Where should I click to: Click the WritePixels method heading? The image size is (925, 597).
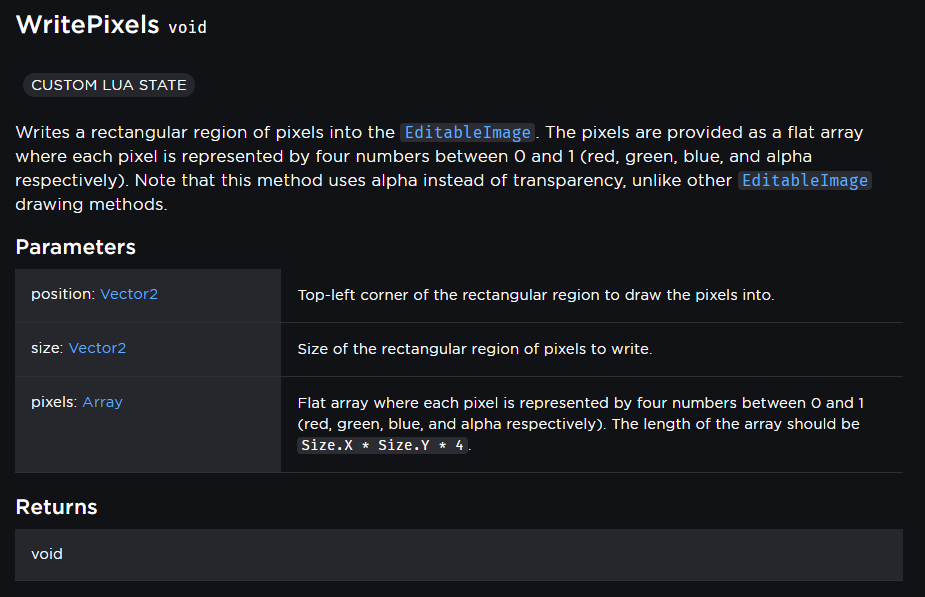(x=87, y=25)
